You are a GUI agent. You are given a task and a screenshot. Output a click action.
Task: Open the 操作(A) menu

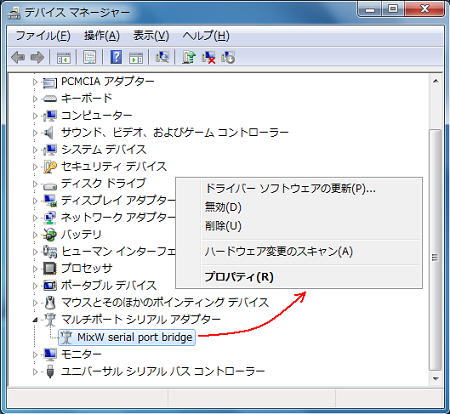point(102,35)
